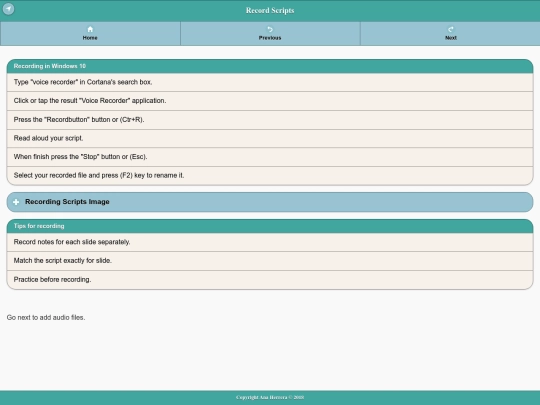The width and height of the screenshot is (540, 405).
Task: Click the 'Go next to add audio files' text
Action: (46, 318)
